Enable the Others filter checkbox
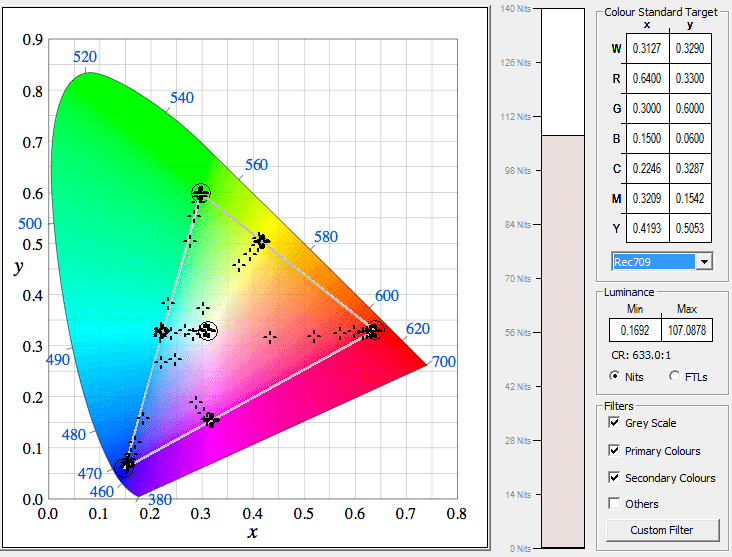 [x=614, y=503]
